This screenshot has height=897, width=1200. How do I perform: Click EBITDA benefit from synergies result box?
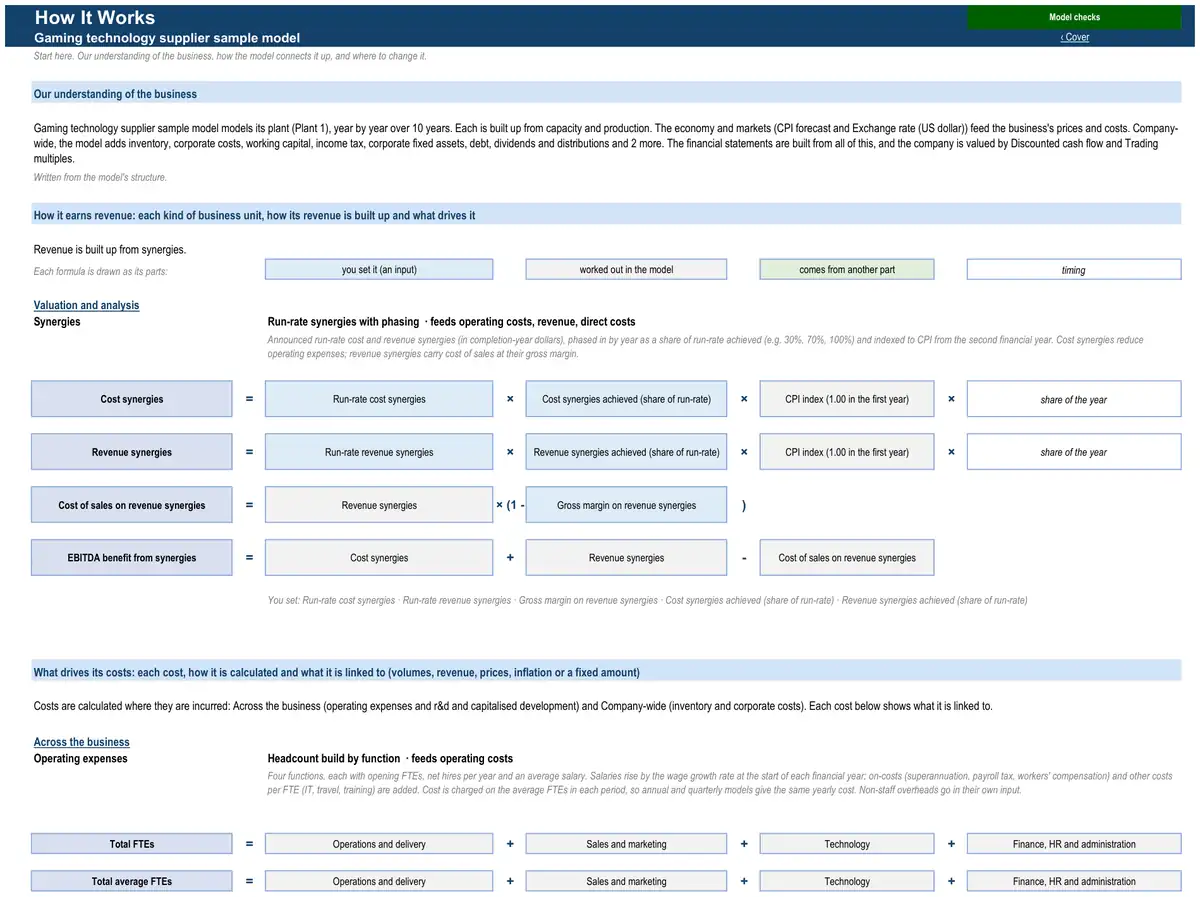click(x=131, y=558)
